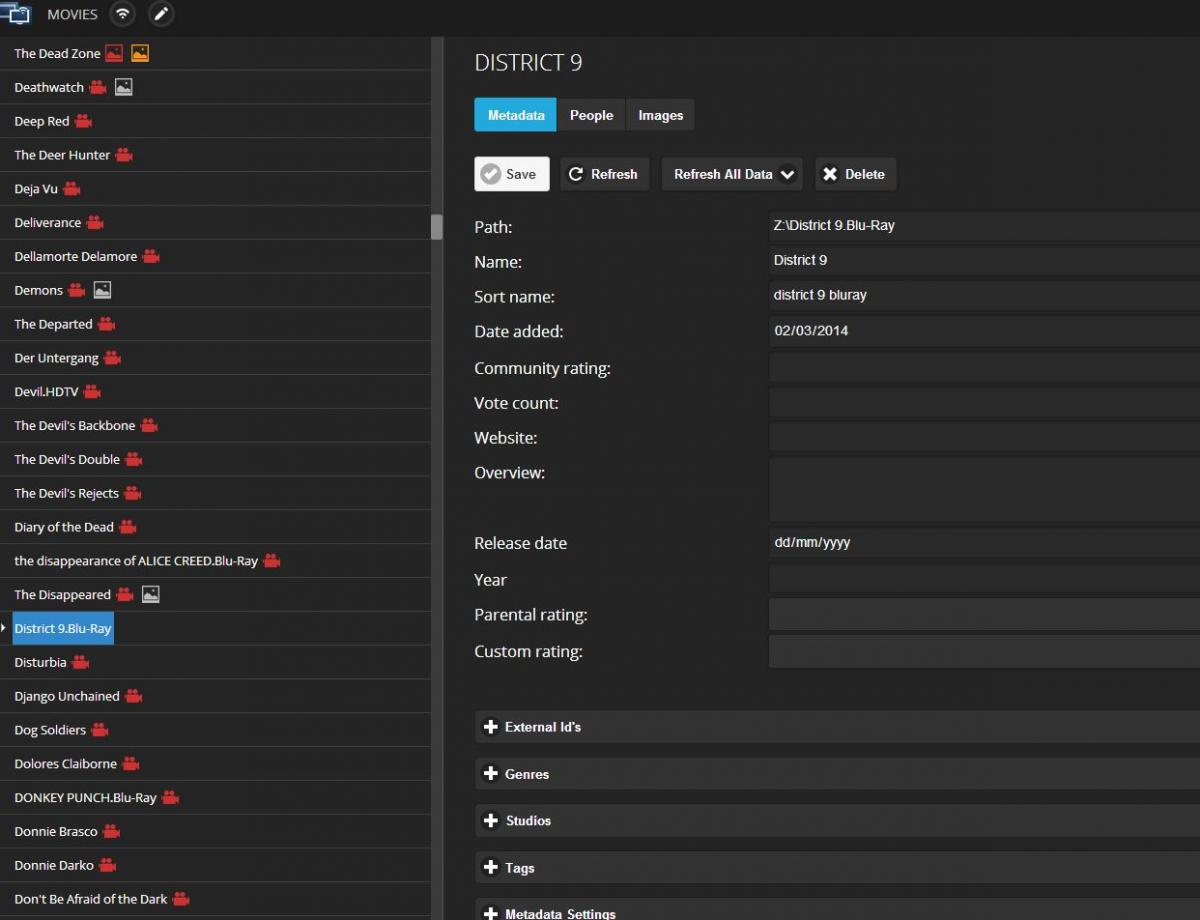Click the Save button
Viewport: 1200px width, 920px height.
(x=511, y=174)
